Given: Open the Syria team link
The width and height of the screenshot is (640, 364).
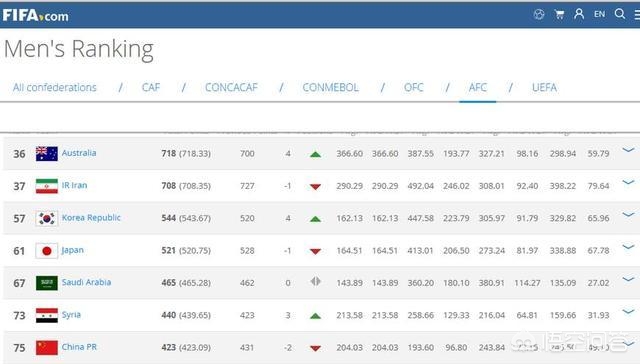Looking at the screenshot, I should click(71, 315).
